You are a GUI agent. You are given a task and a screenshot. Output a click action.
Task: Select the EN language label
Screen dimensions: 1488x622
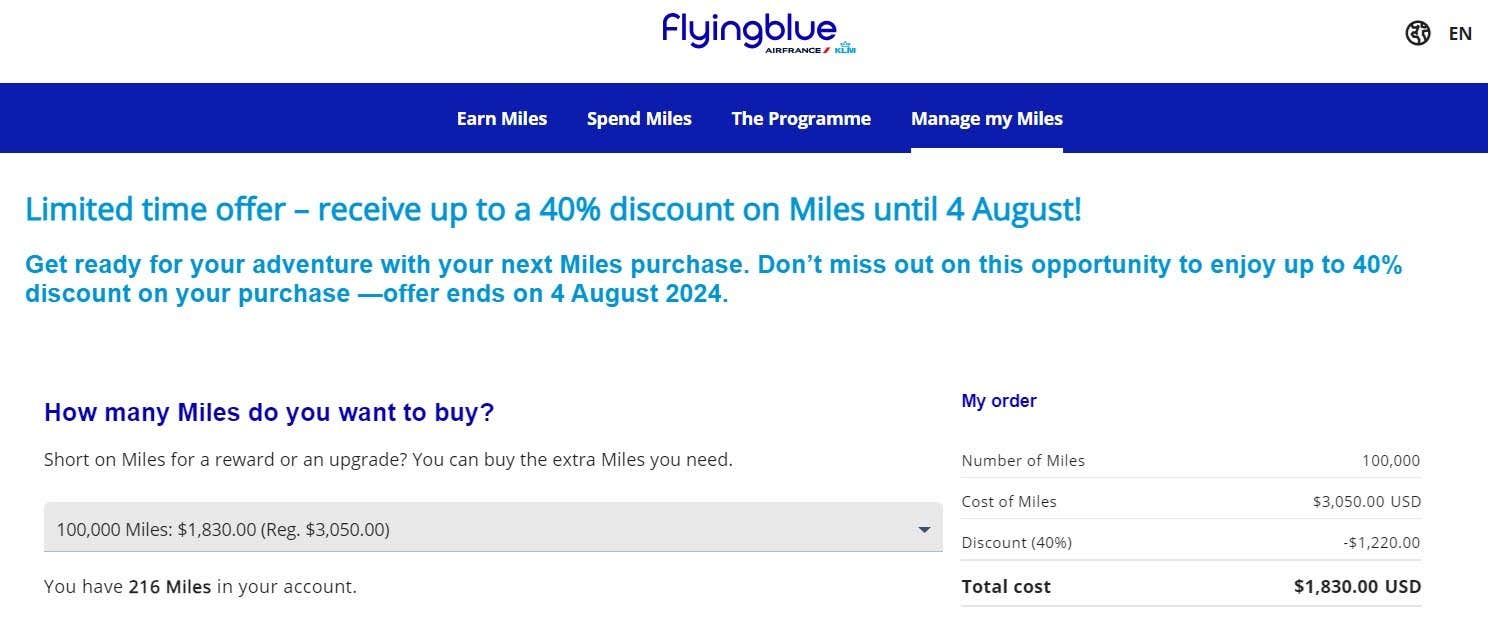pyautogui.click(x=1460, y=33)
